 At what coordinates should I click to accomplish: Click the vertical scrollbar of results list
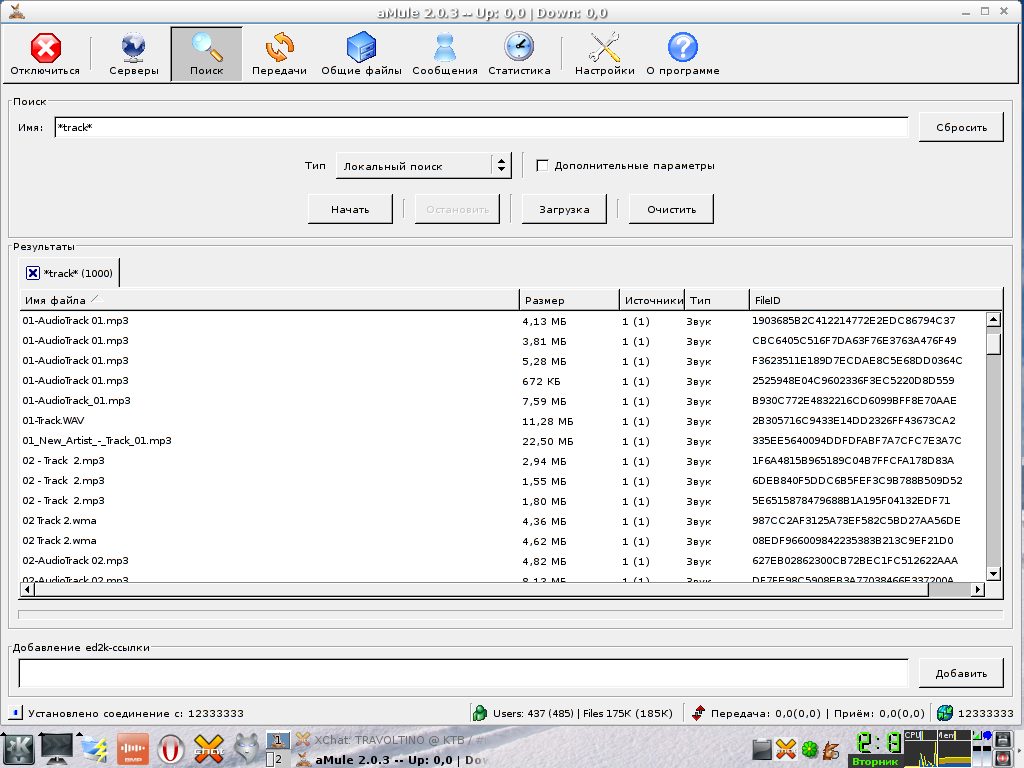coord(993,450)
